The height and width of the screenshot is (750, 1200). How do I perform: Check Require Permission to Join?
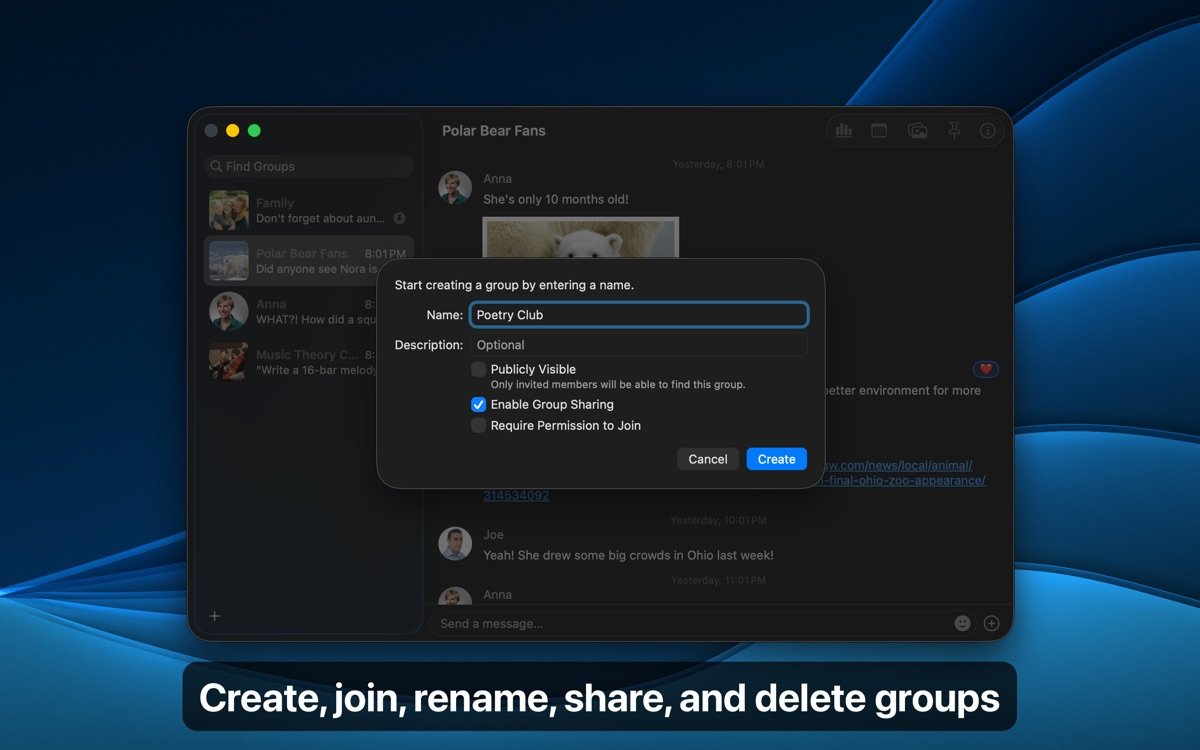[x=479, y=425]
